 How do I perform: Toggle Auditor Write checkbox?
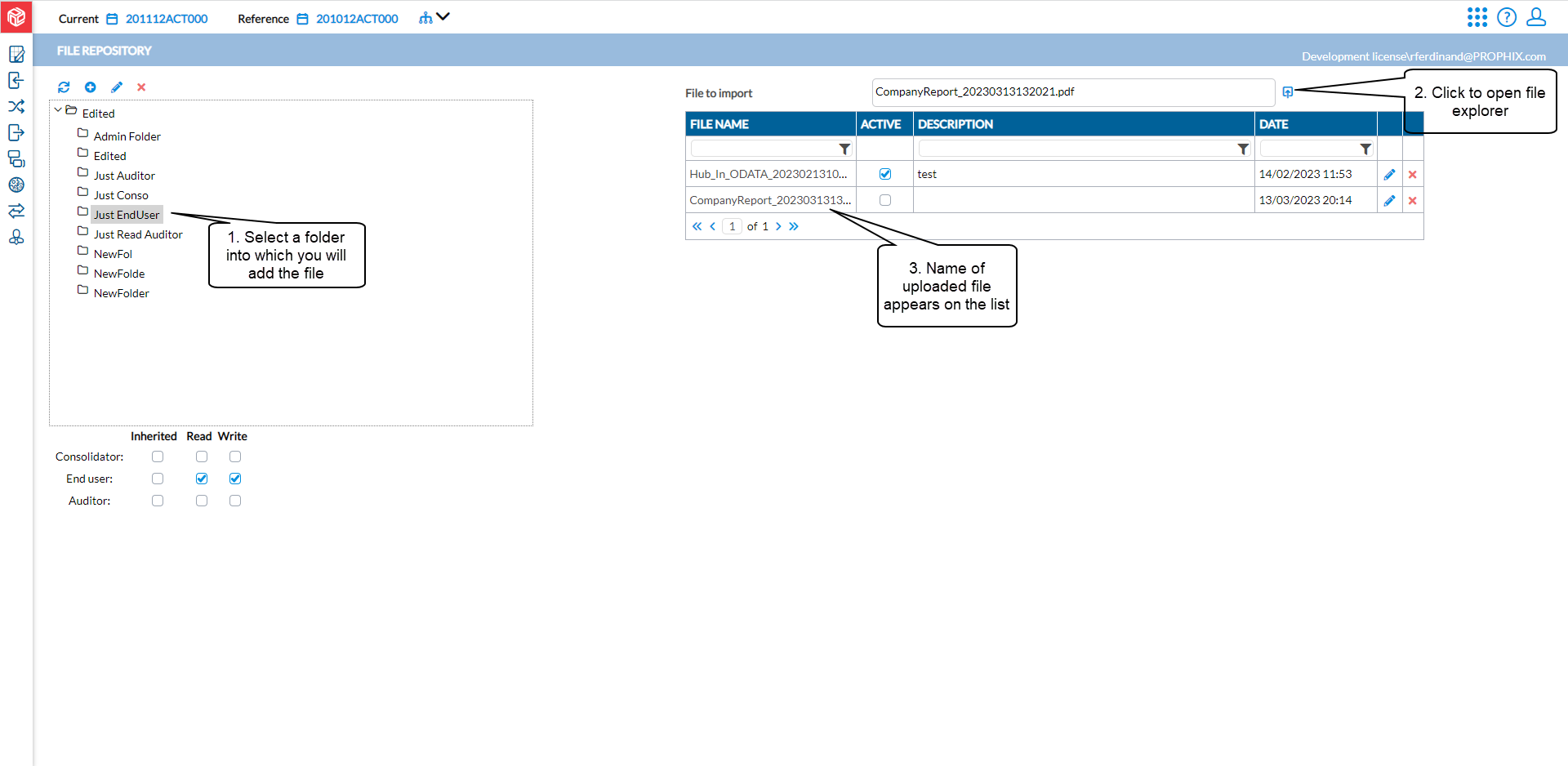click(235, 501)
